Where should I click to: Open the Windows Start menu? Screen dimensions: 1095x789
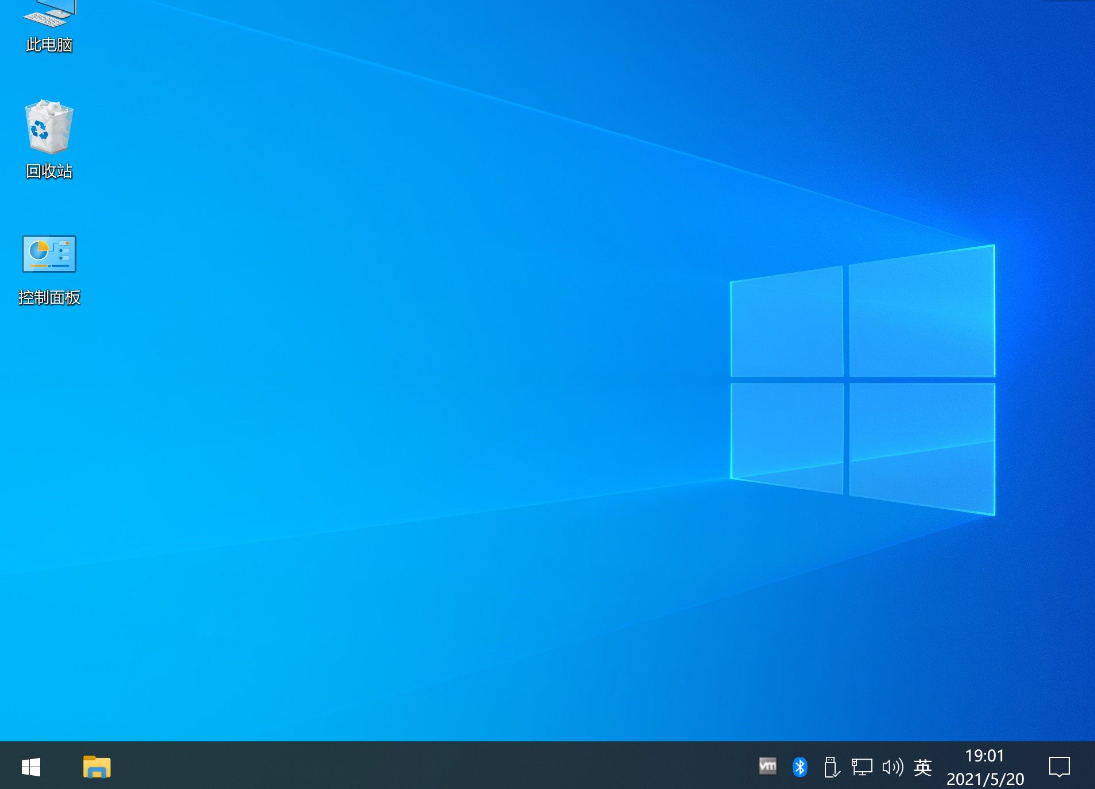tap(31, 767)
